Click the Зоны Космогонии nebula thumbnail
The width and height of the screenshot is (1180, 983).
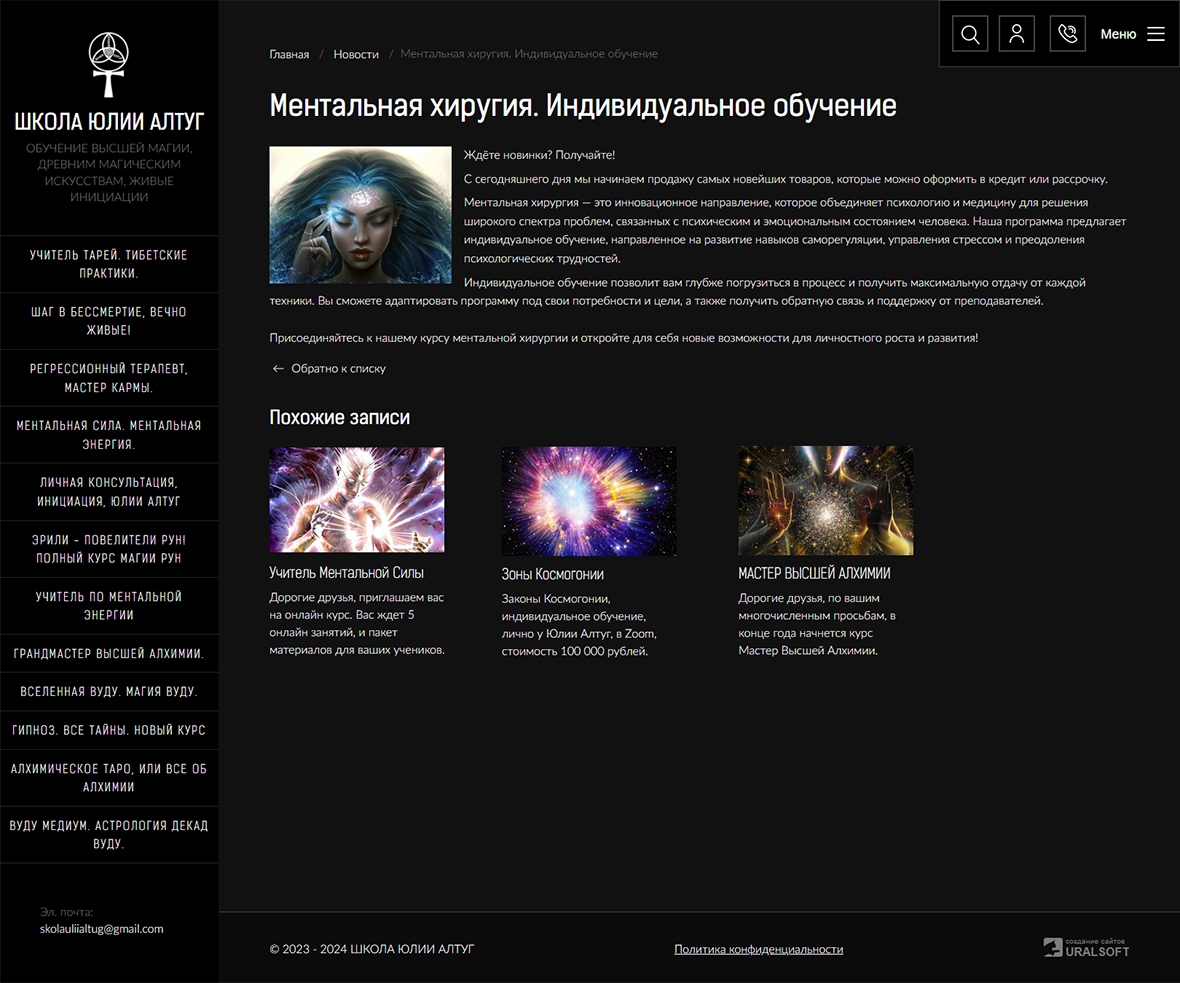click(589, 500)
